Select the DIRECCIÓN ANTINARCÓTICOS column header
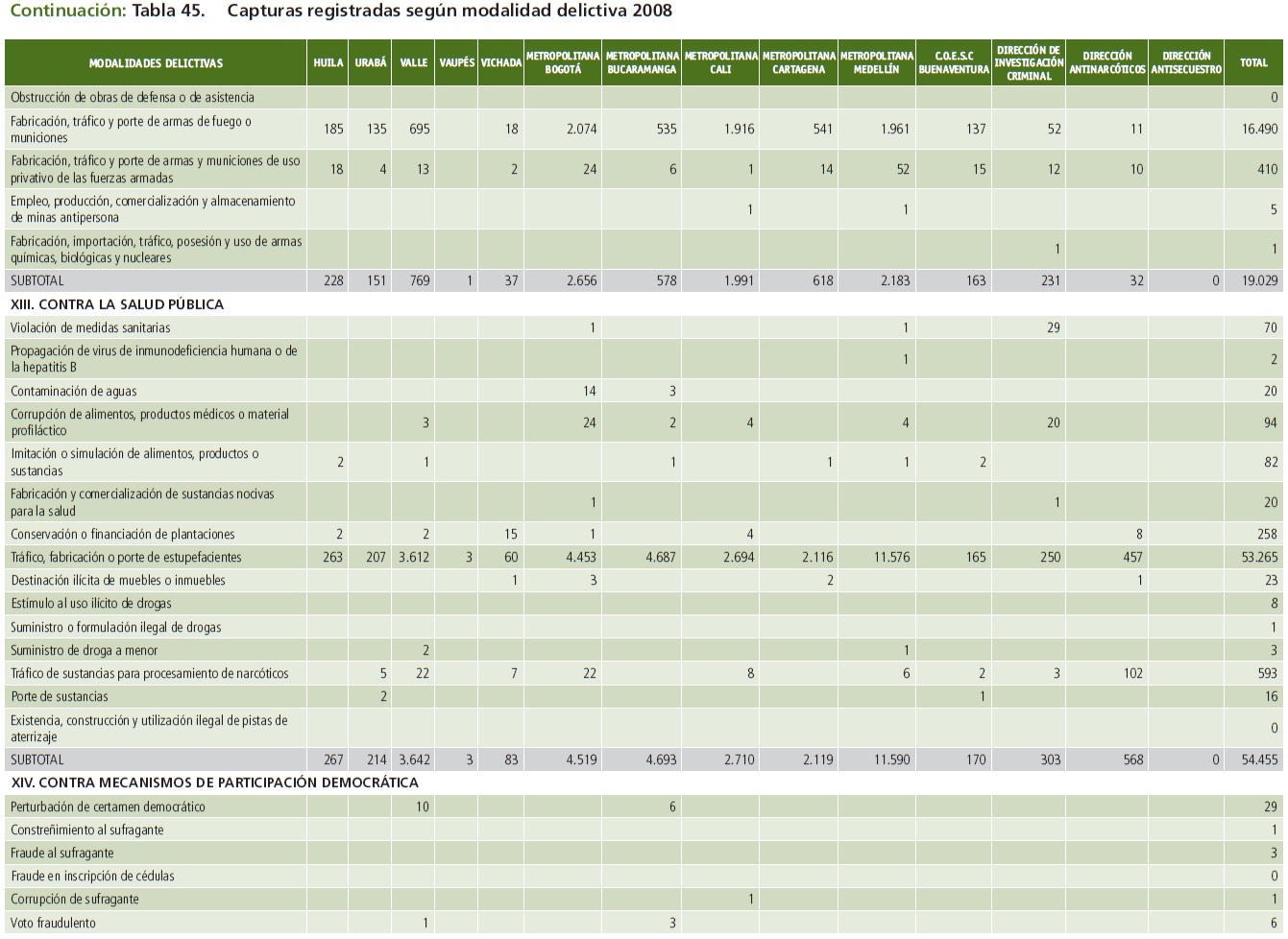Screen dimensions: 1288x939 point(1106,62)
